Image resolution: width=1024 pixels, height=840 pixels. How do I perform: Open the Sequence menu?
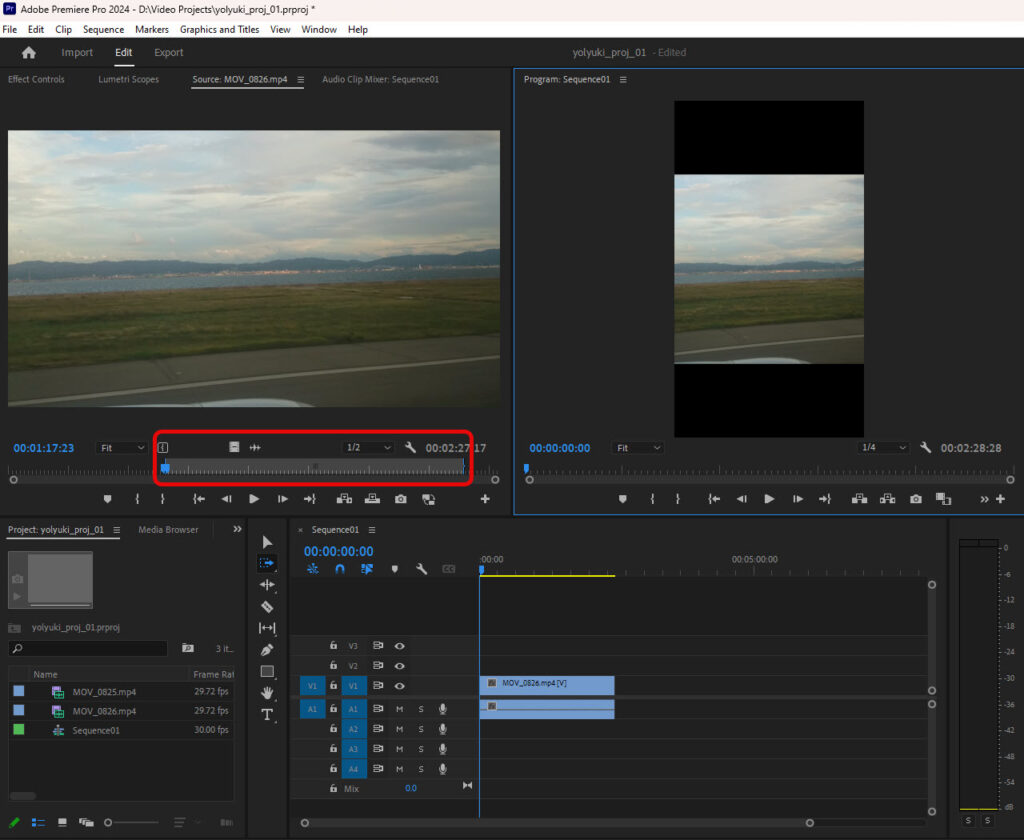pos(103,30)
